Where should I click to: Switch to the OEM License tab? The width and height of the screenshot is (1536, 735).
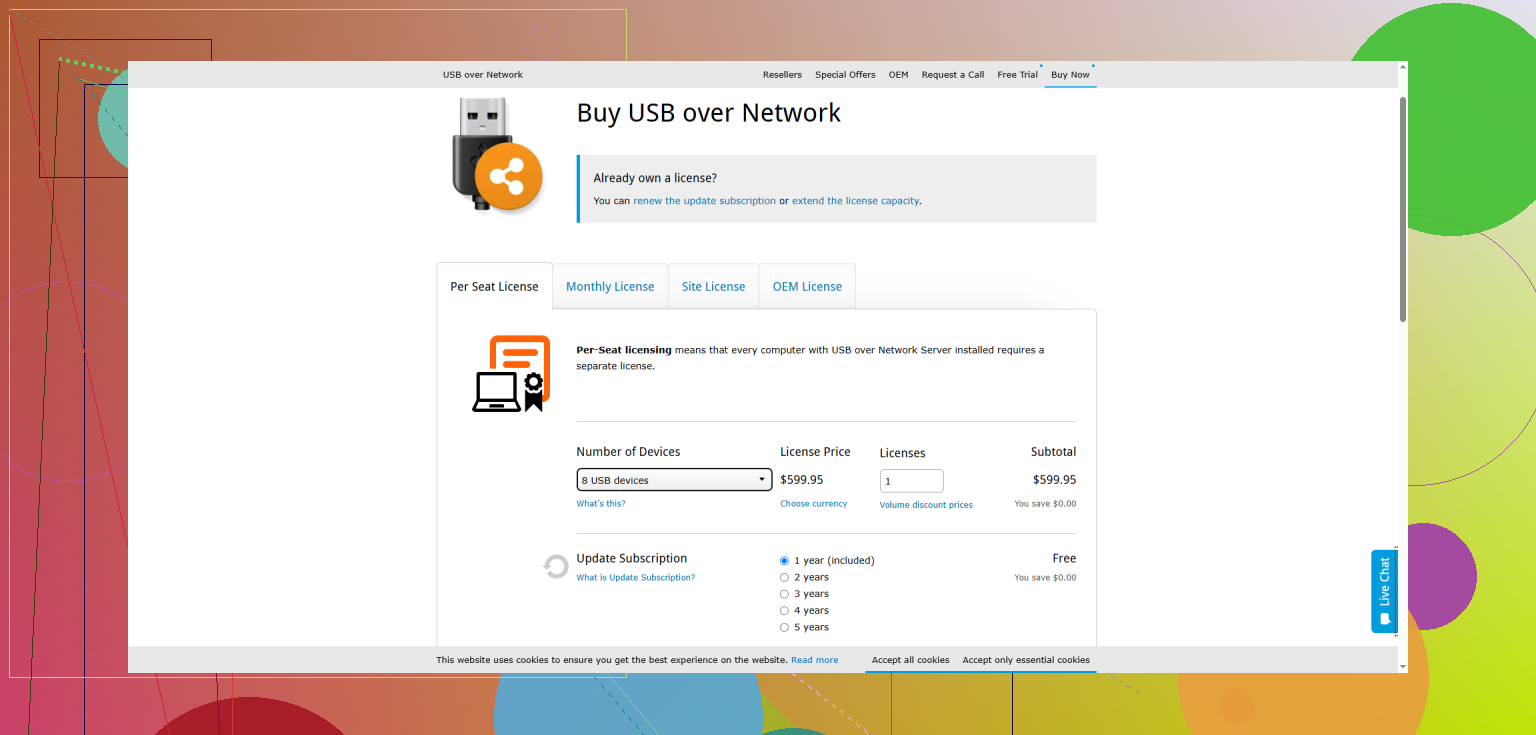(x=807, y=286)
